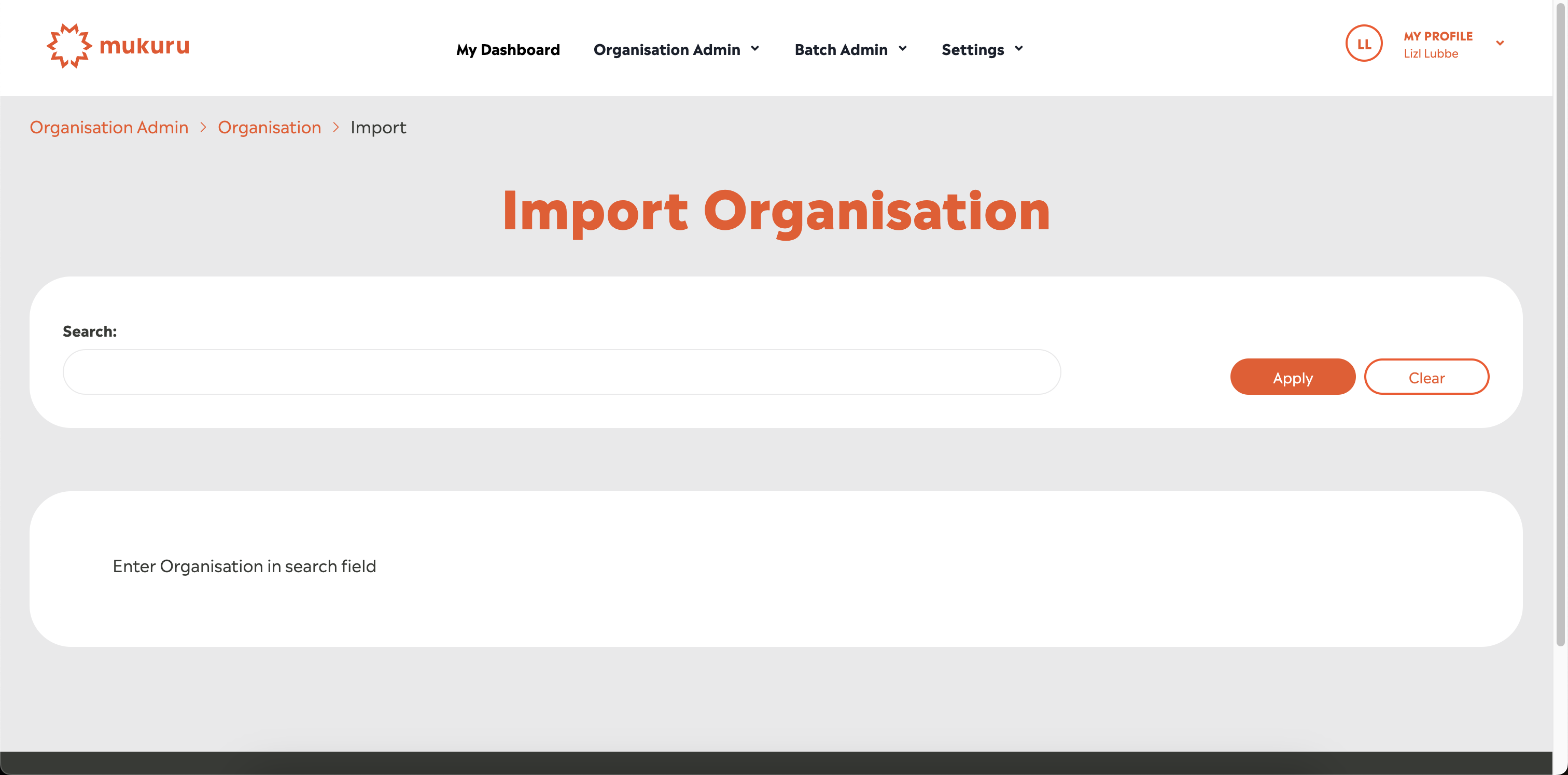
Task: Expand the Batch Admin dropdown arrow
Action: point(903,49)
